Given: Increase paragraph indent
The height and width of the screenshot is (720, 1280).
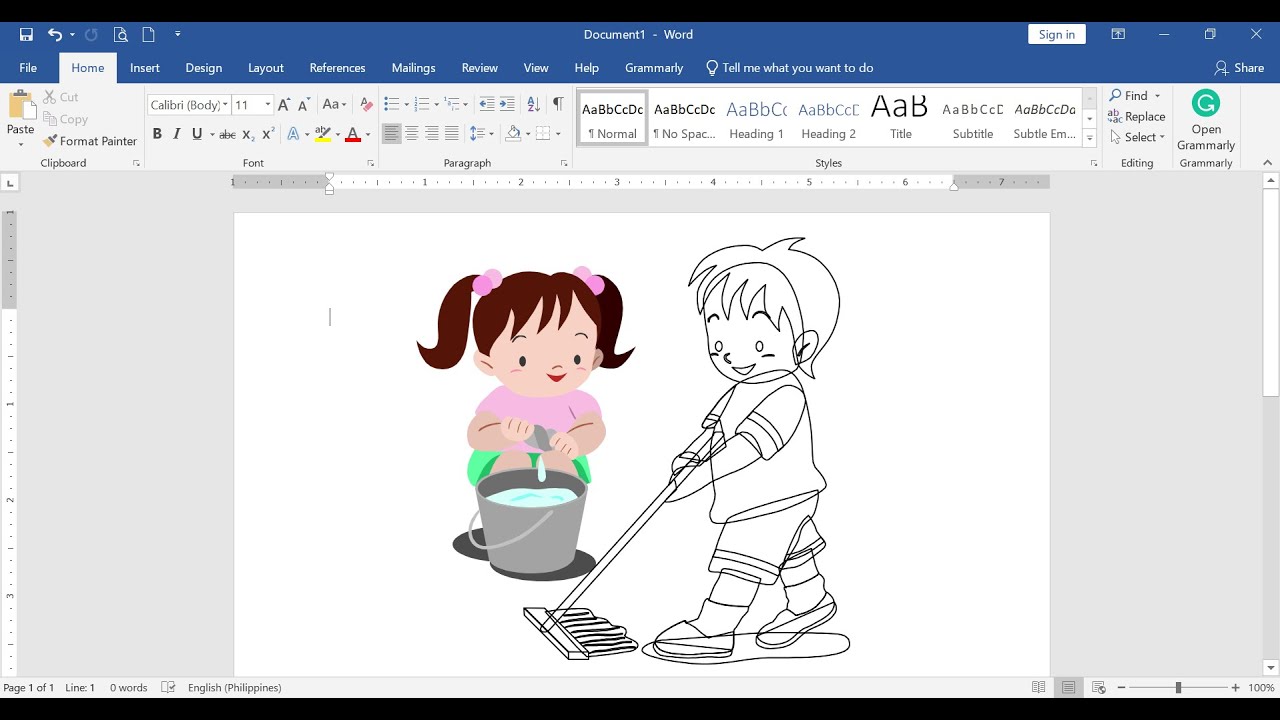Looking at the screenshot, I should pyautogui.click(x=507, y=105).
